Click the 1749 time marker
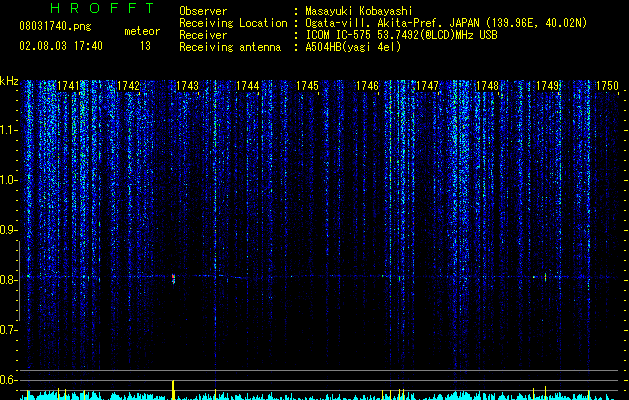This screenshot has height=400, width=629. tap(548, 86)
